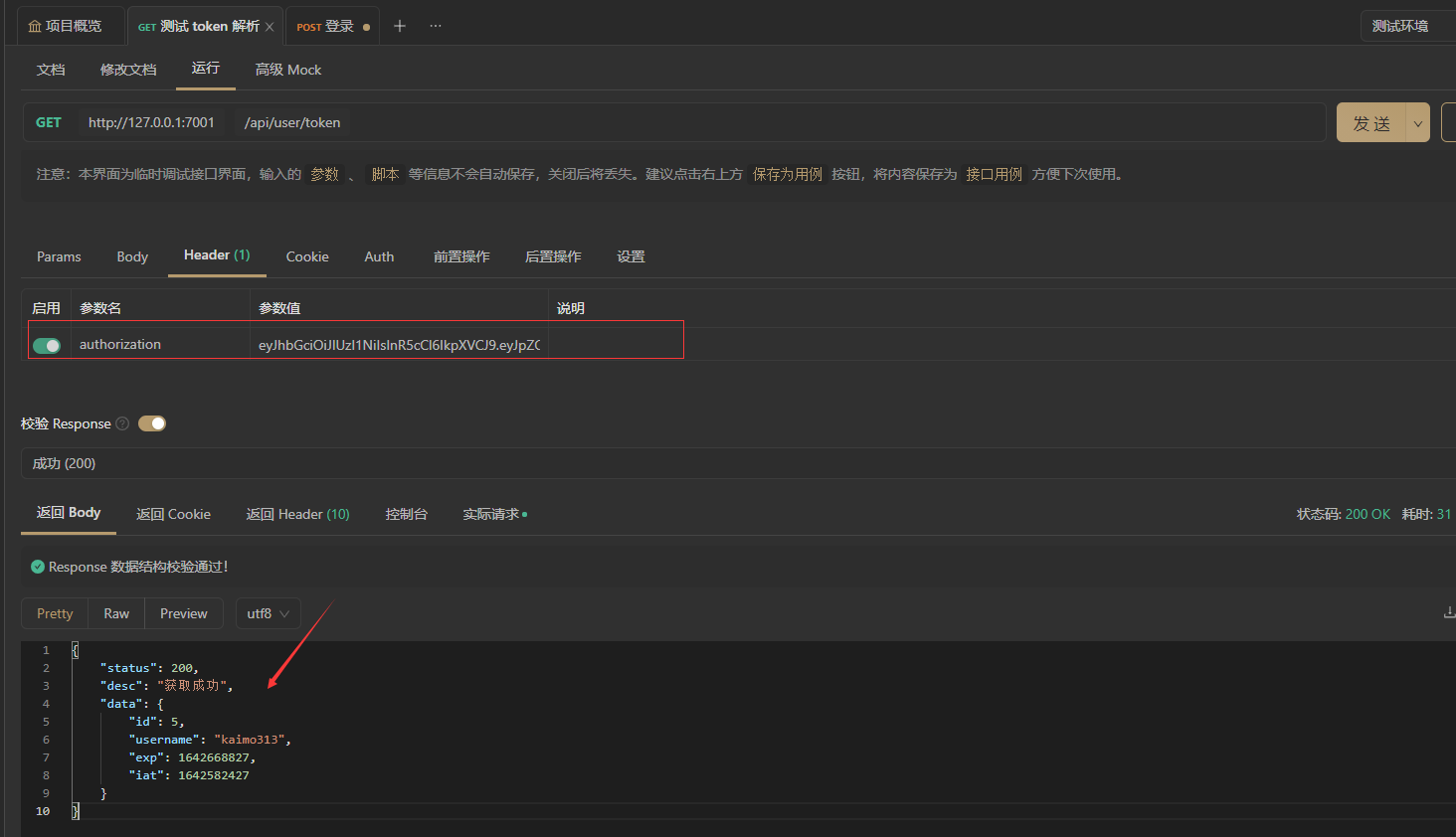Click the 测试环境 environment button
Screen dimensions: 1456x837
click(1399, 25)
